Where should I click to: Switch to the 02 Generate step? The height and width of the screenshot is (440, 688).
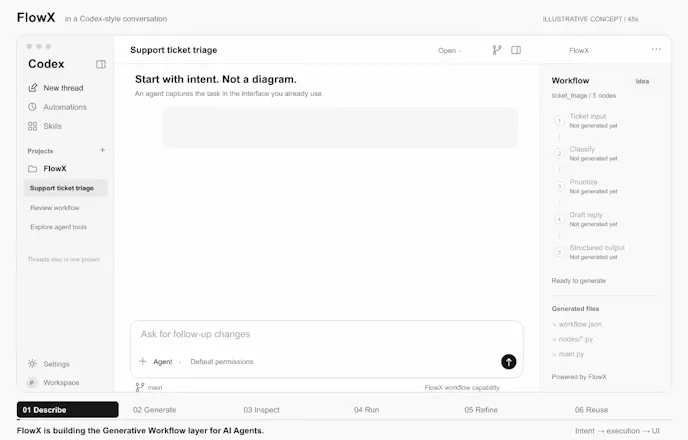click(x=154, y=410)
